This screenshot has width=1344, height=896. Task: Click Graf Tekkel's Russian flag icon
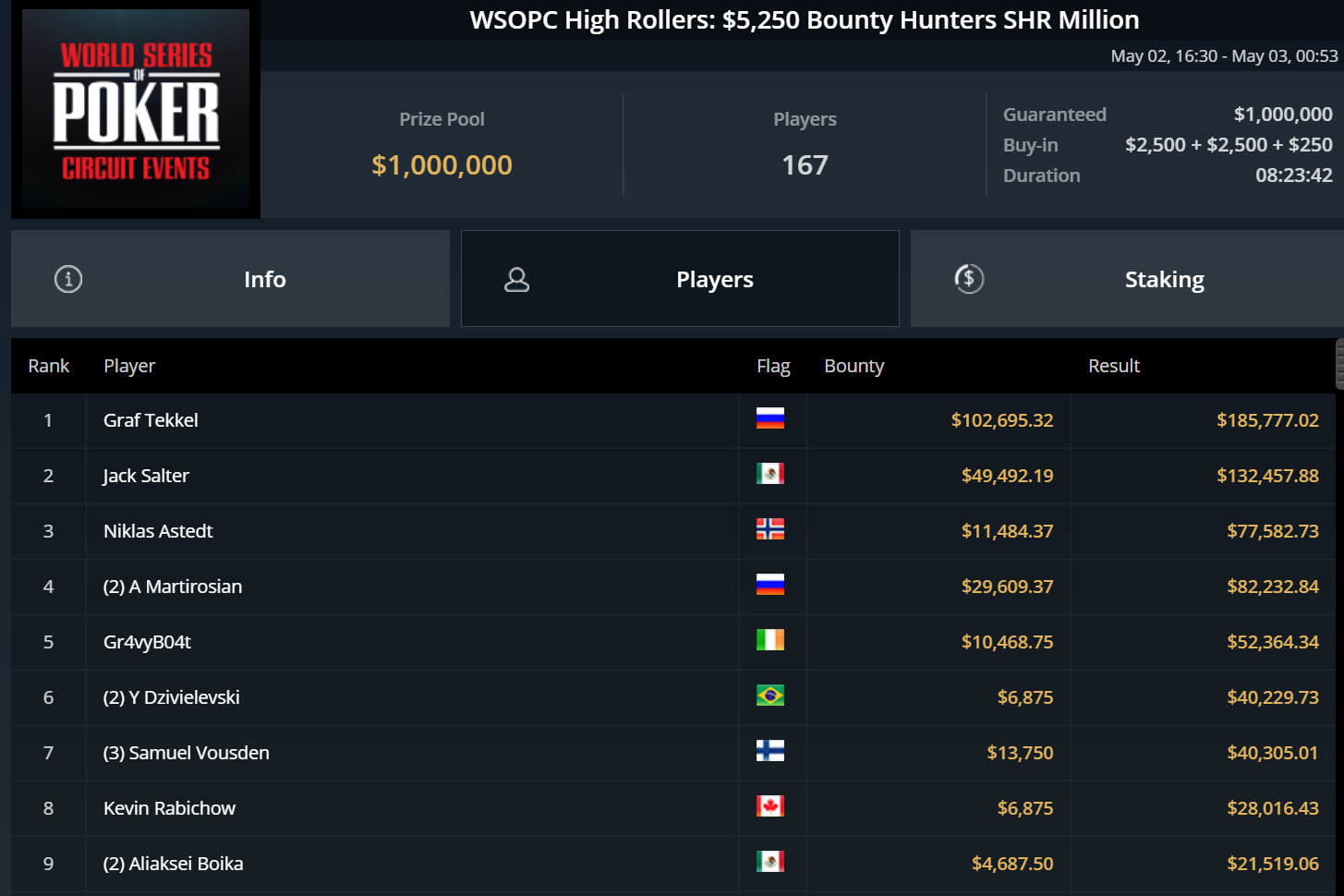pyautogui.click(x=770, y=418)
